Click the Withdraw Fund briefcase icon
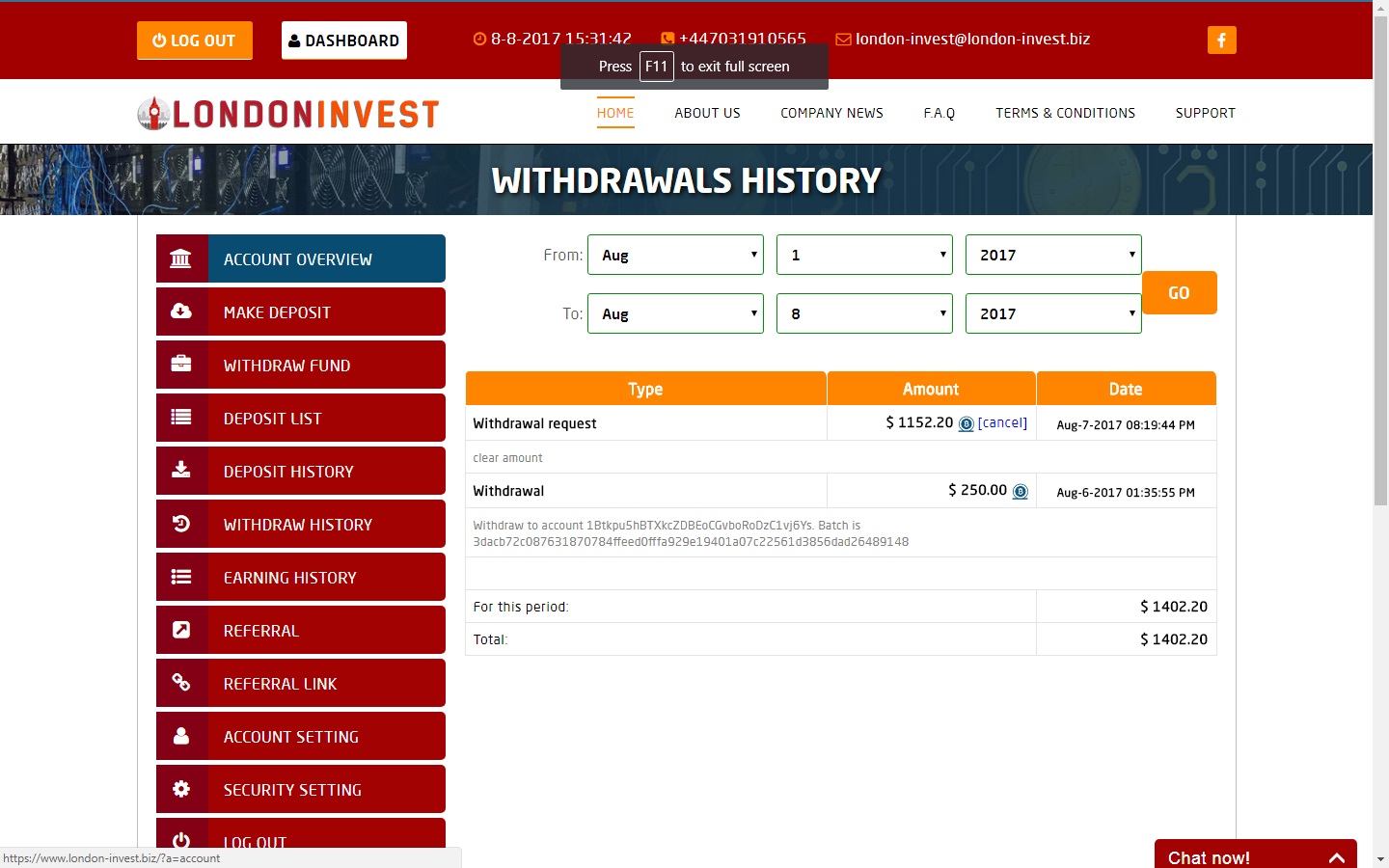The height and width of the screenshot is (868, 1389). (x=180, y=364)
